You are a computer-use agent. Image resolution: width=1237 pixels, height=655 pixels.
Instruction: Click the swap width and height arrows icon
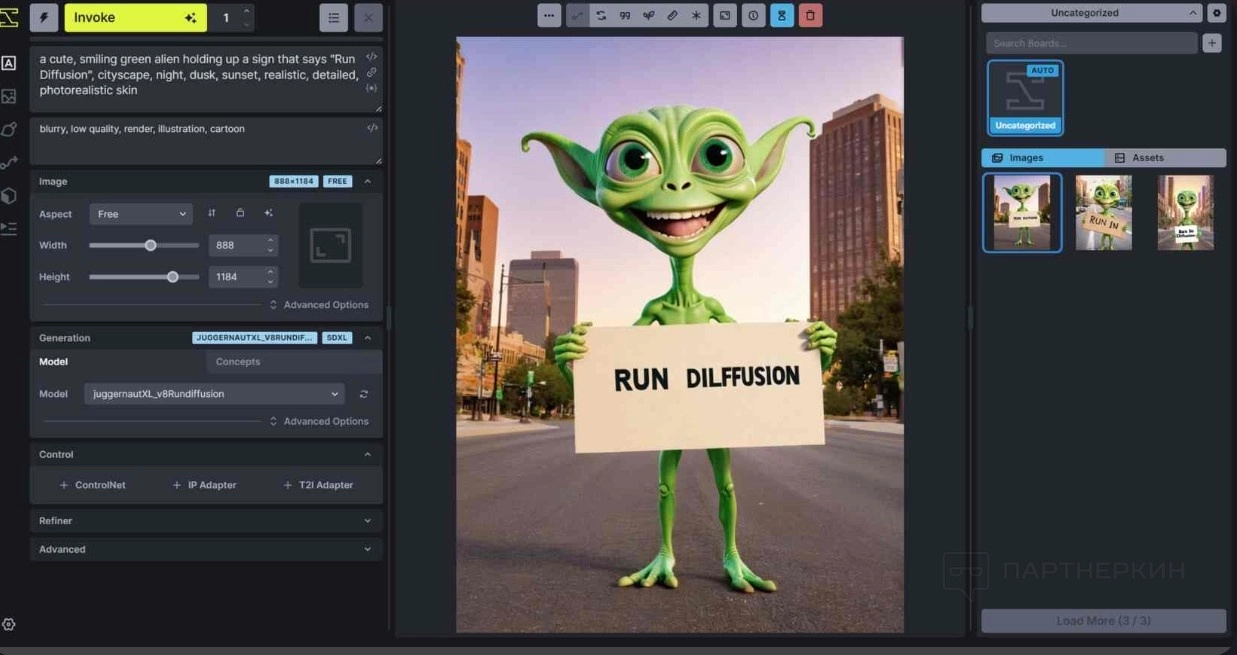(212, 213)
